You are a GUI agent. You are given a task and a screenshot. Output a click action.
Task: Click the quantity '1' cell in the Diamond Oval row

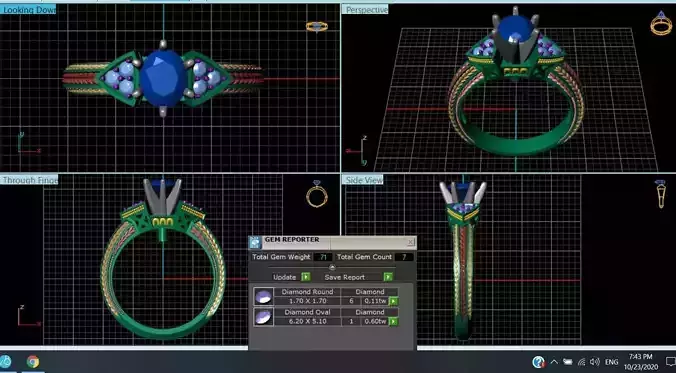351,321
